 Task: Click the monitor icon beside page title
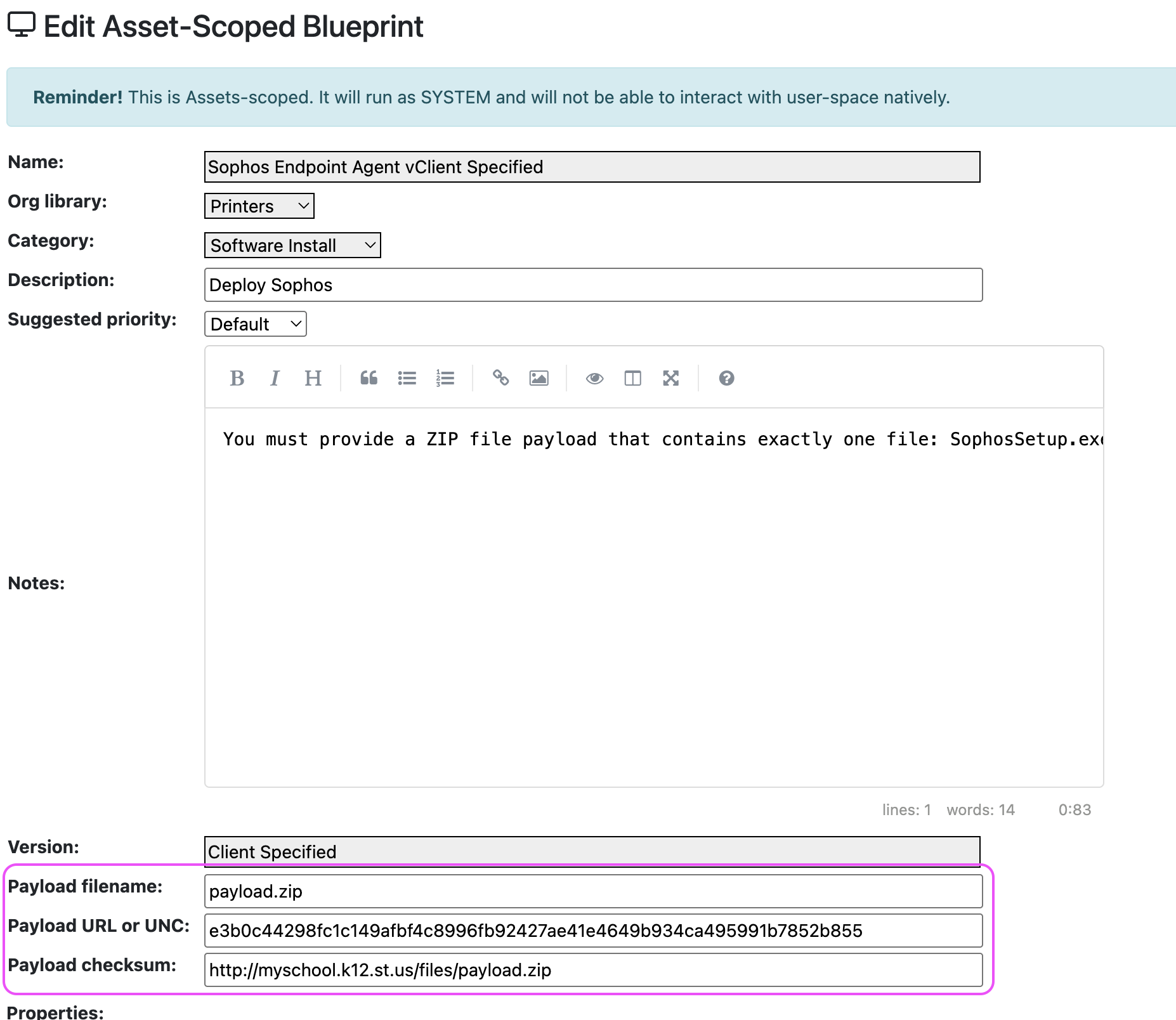point(22,25)
